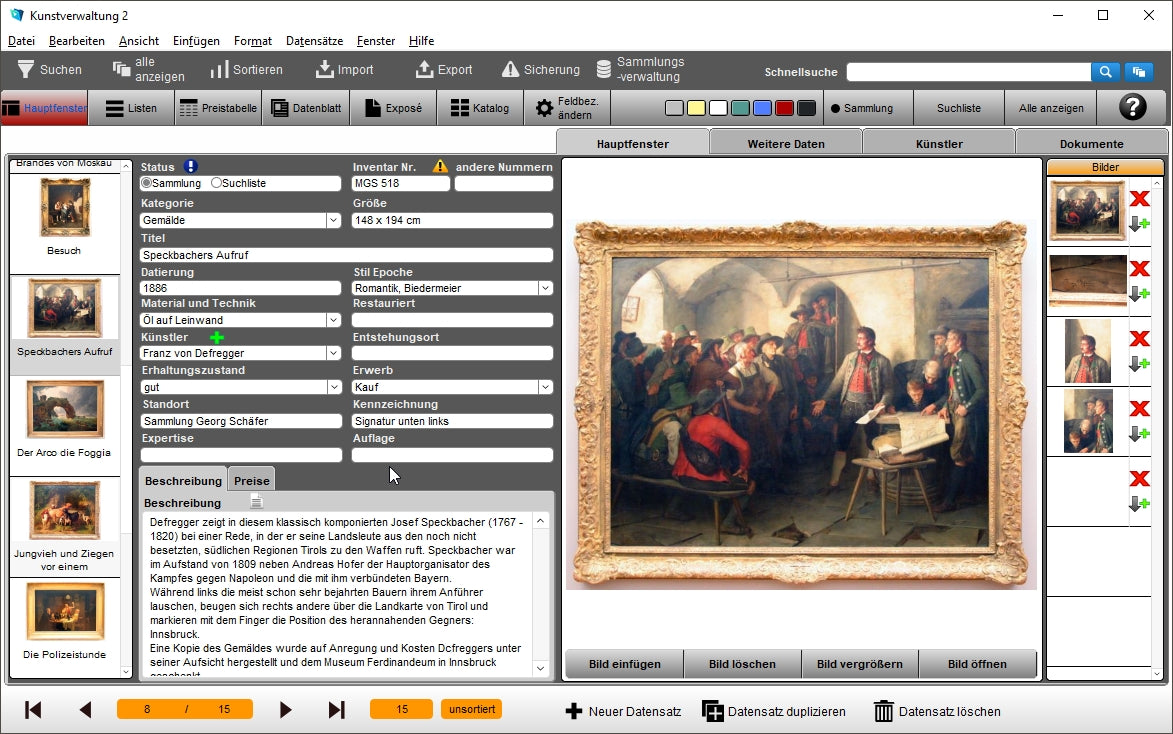Click the red X on first image thumbnail

tap(1139, 198)
